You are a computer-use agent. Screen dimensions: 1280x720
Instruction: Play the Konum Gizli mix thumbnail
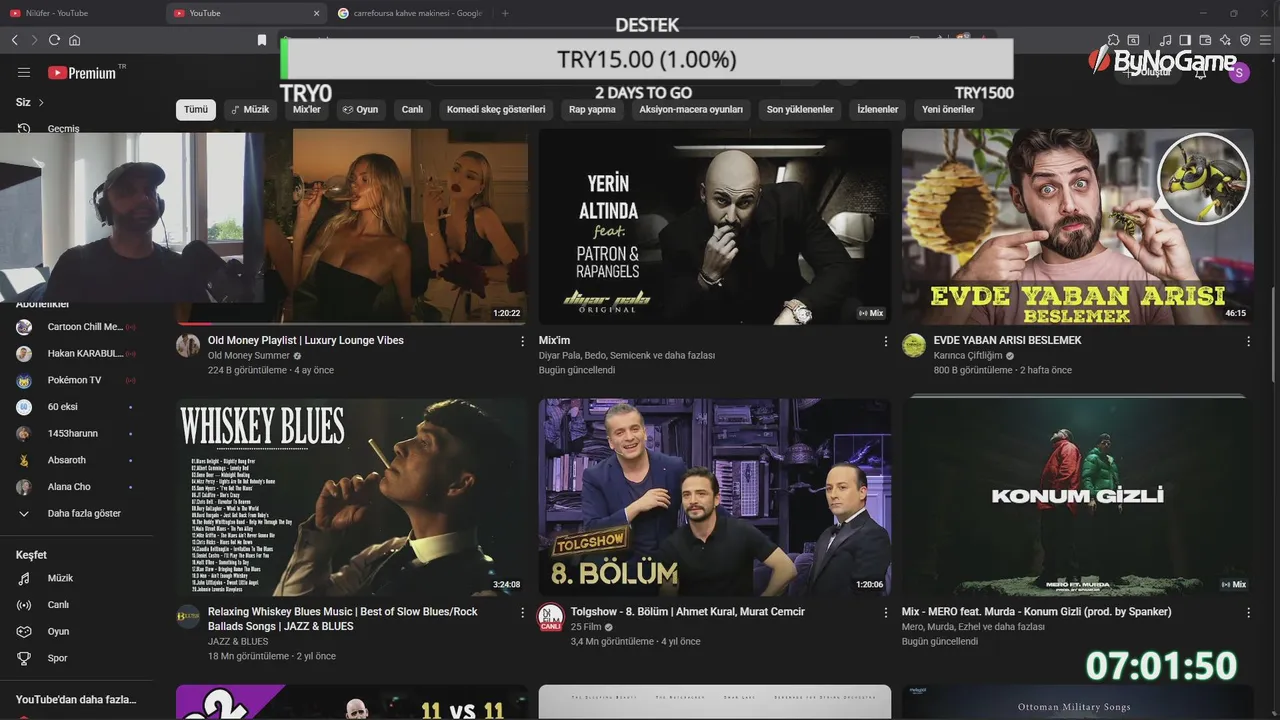coord(1078,497)
